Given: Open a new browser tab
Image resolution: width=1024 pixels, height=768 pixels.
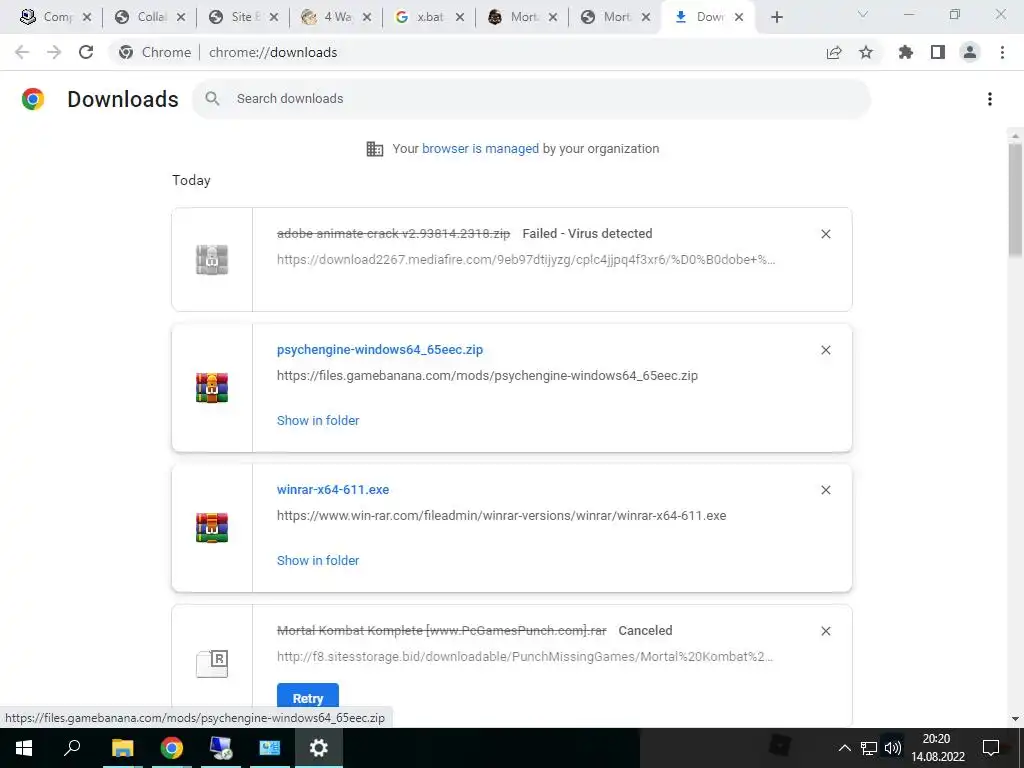Looking at the screenshot, I should tap(776, 17).
